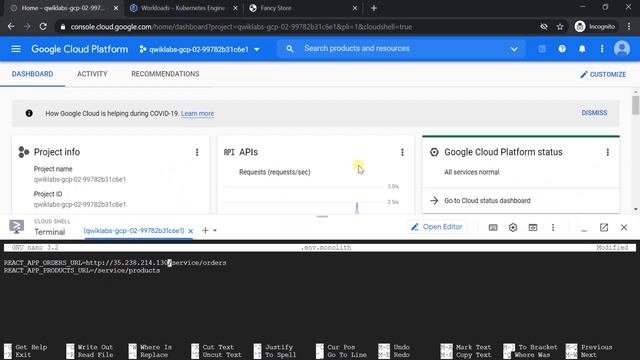Viewport: 640px width, 360px height.
Task: Switch to the Activity tab
Action: [92, 74]
